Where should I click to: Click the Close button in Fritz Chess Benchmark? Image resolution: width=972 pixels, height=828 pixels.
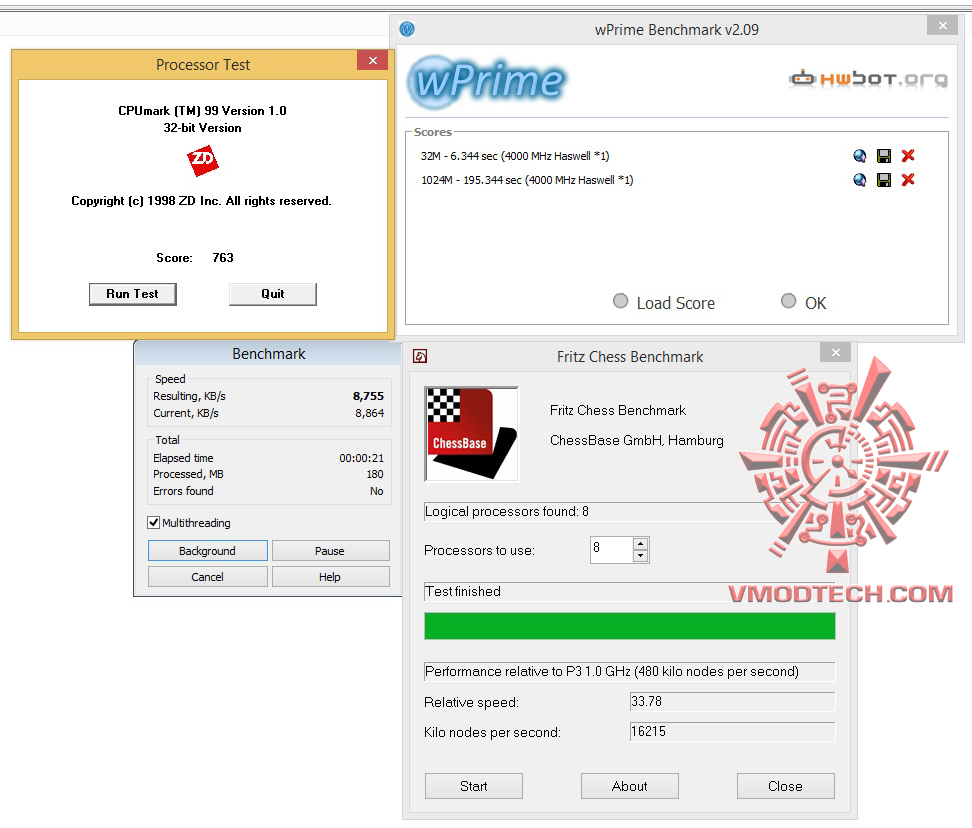(785, 786)
